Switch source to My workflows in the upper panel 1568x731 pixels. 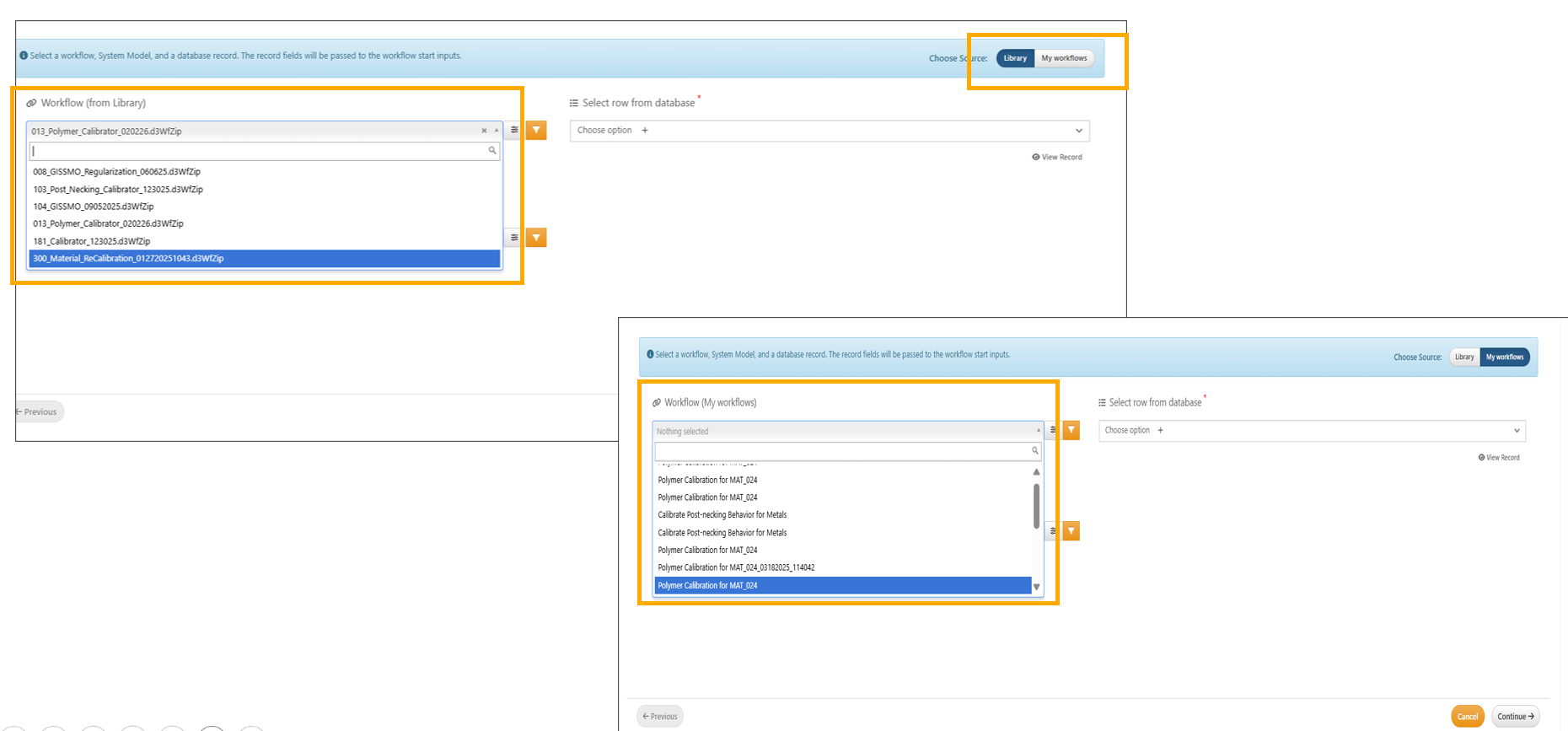pyautogui.click(x=1064, y=58)
